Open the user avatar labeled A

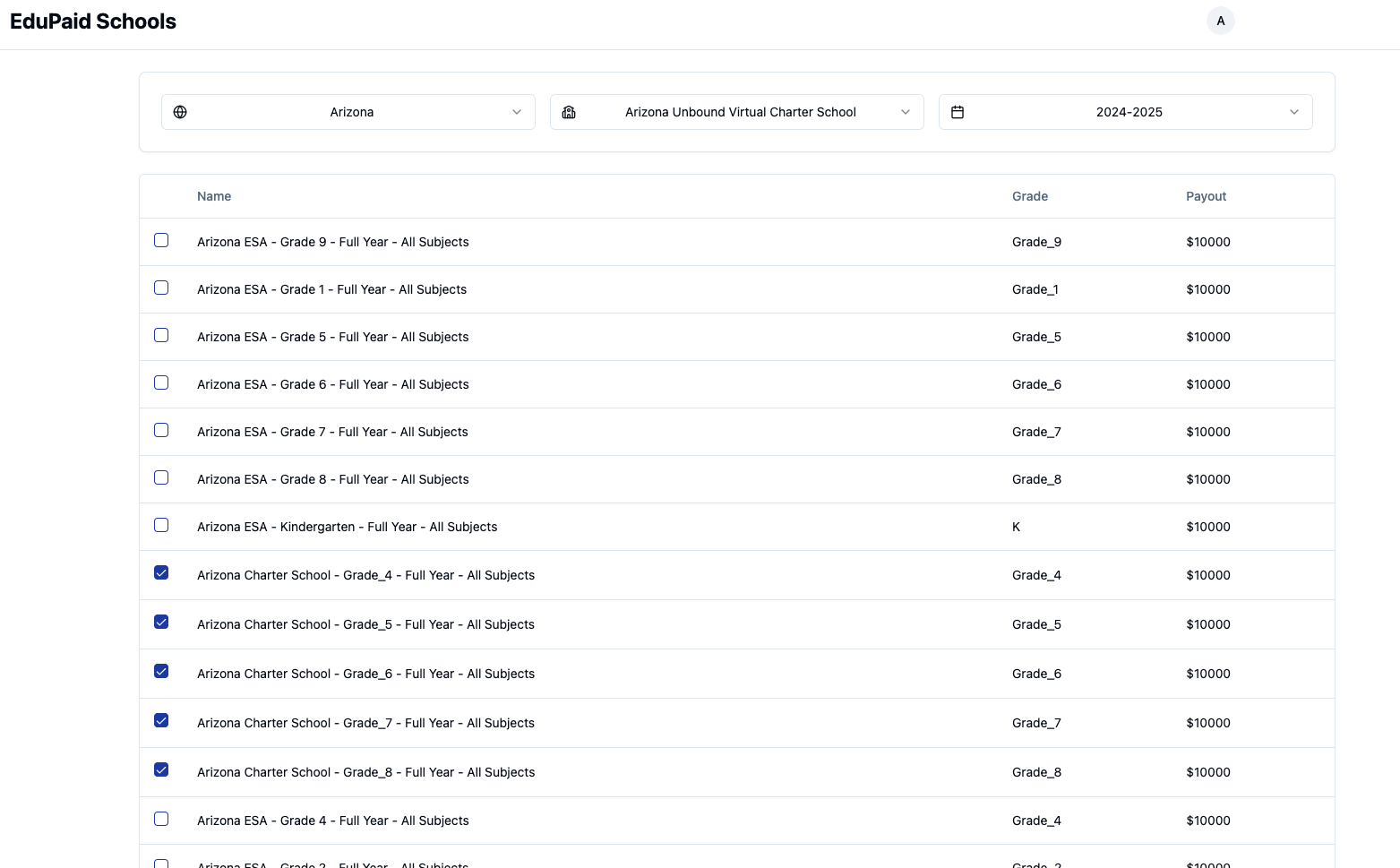pyautogui.click(x=1220, y=21)
